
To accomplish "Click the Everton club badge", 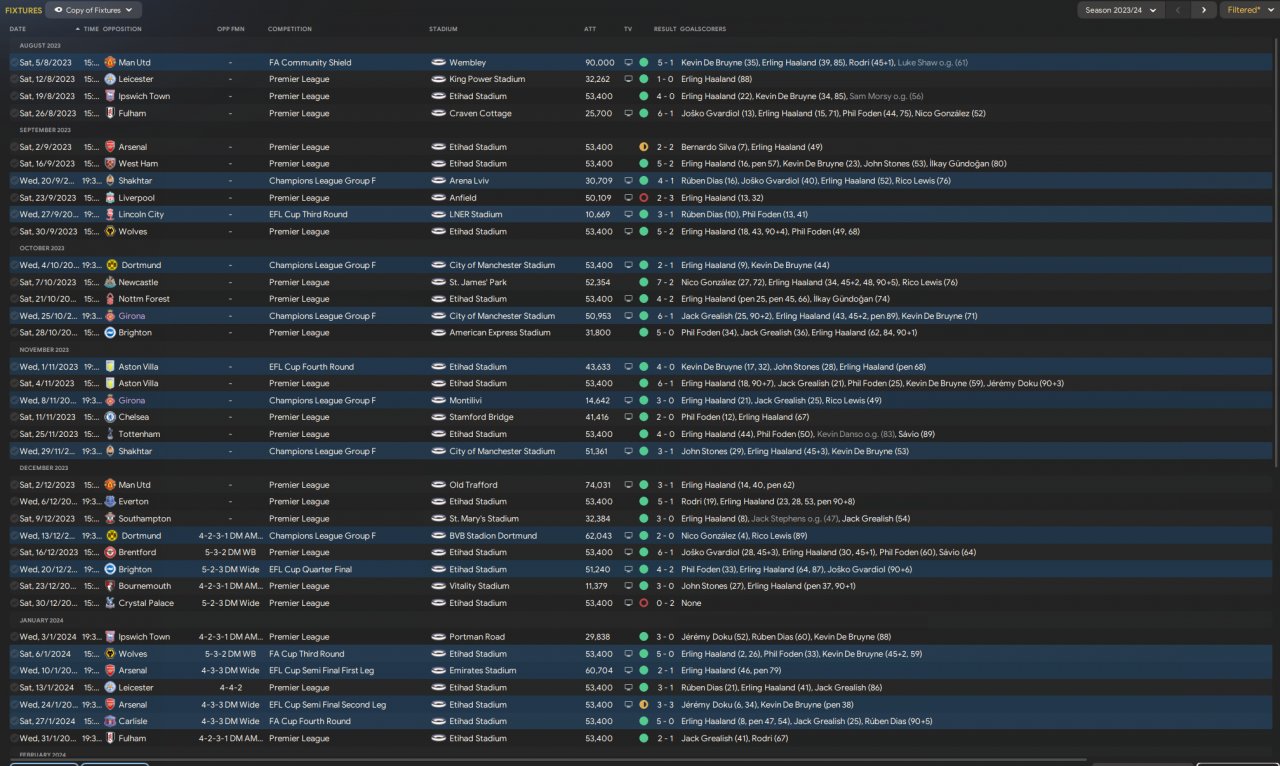I will pyautogui.click(x=110, y=502).
